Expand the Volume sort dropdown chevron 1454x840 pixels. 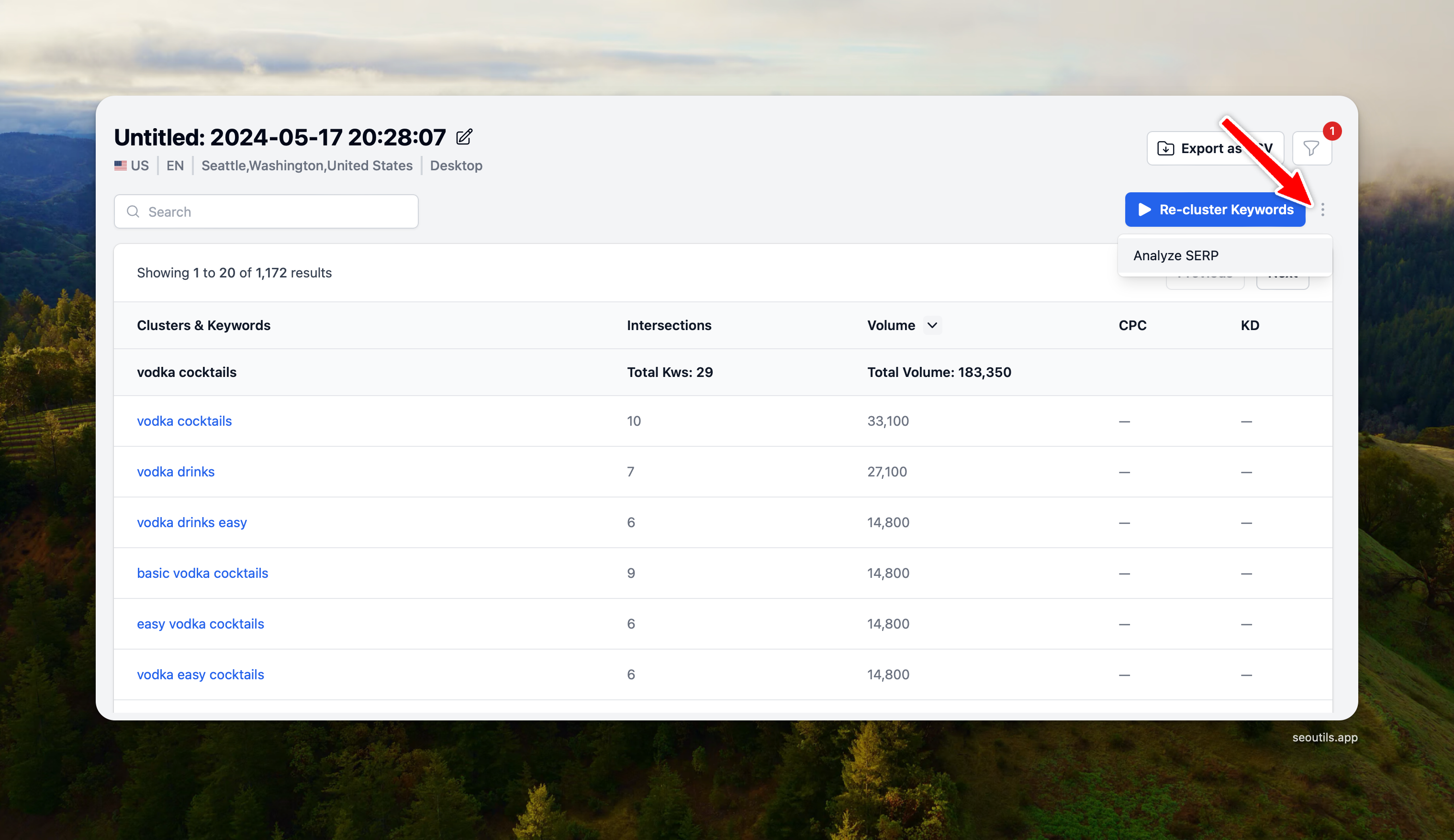coord(932,326)
